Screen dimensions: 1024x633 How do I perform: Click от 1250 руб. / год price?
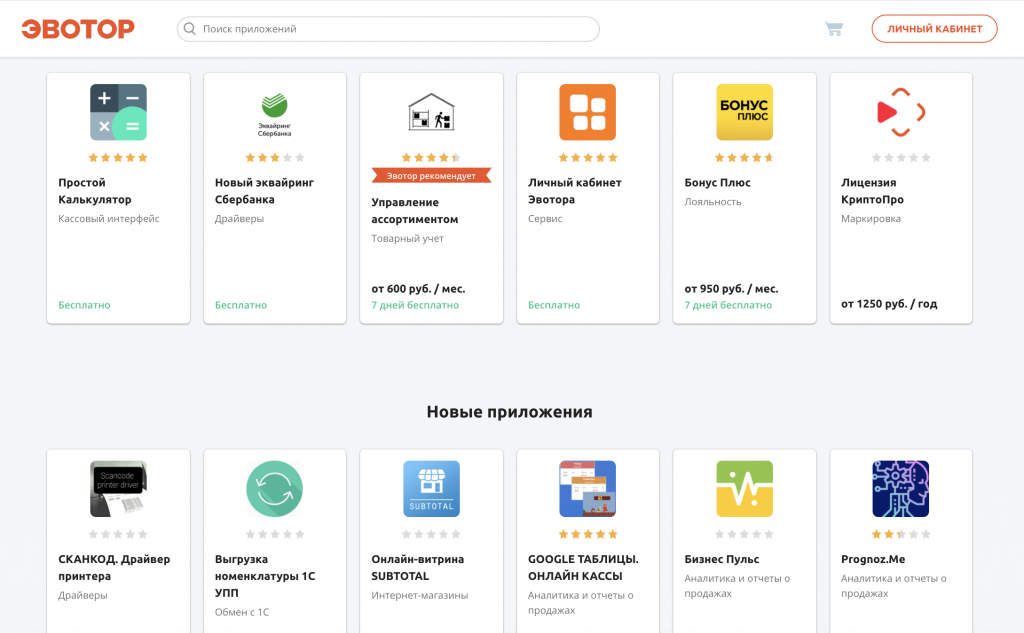coord(889,304)
